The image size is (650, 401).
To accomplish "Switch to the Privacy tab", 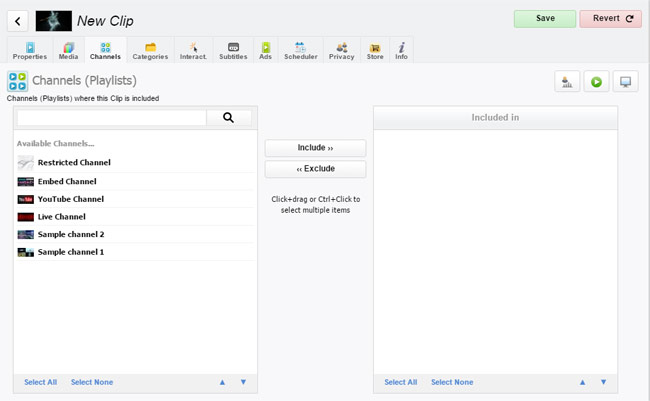I will point(341,50).
